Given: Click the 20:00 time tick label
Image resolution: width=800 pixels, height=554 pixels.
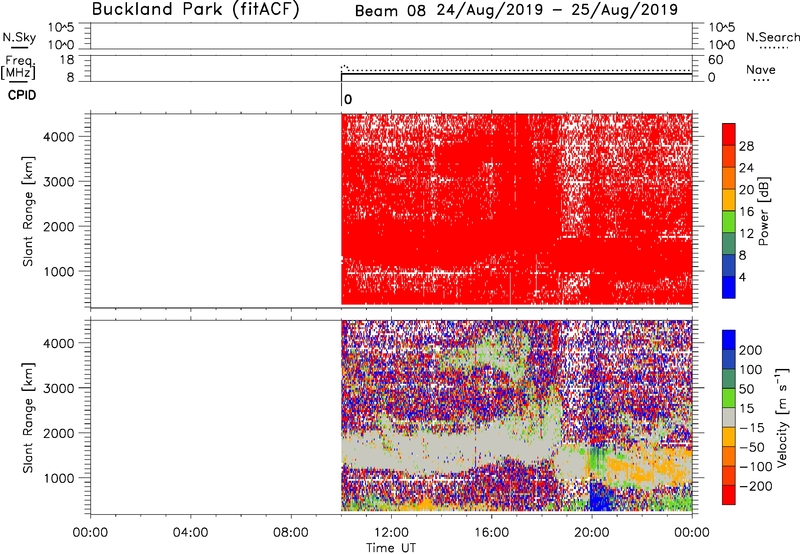Looking at the screenshot, I should pyautogui.click(x=591, y=533).
